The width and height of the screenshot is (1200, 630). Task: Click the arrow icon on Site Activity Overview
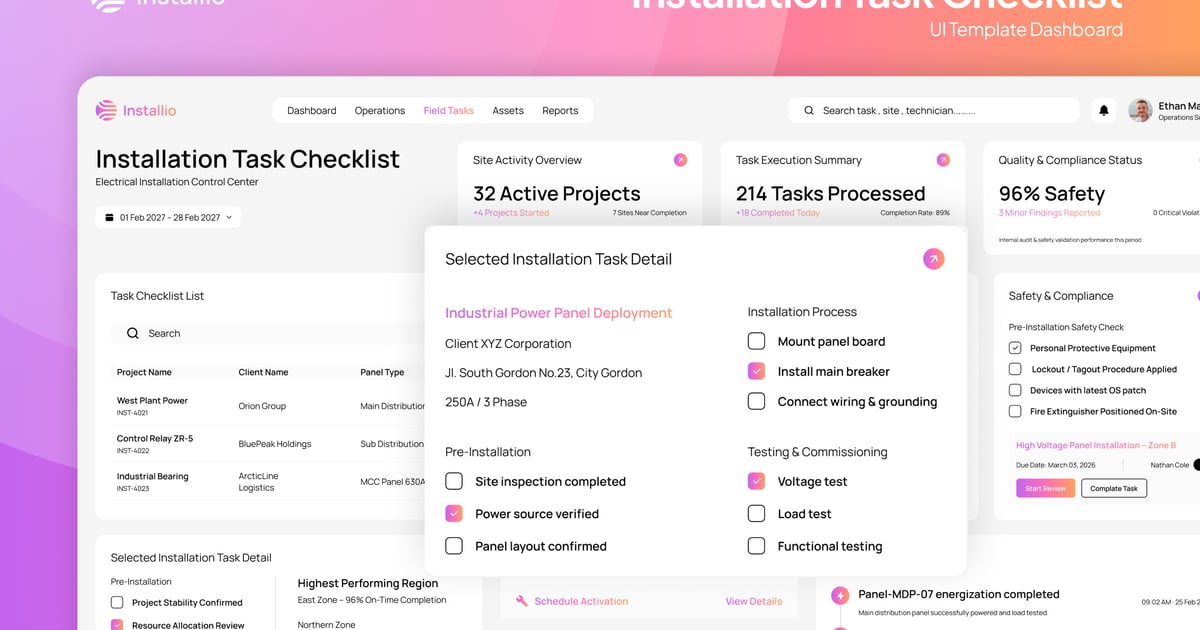(680, 160)
